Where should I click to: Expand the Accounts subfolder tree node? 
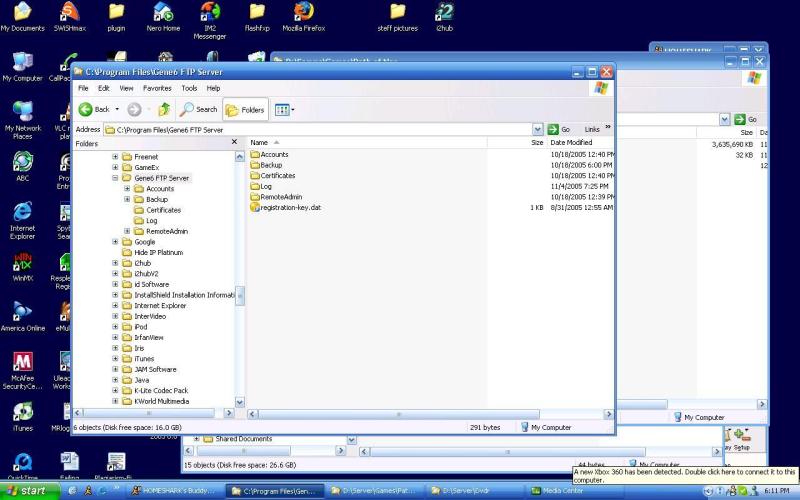coord(127,189)
